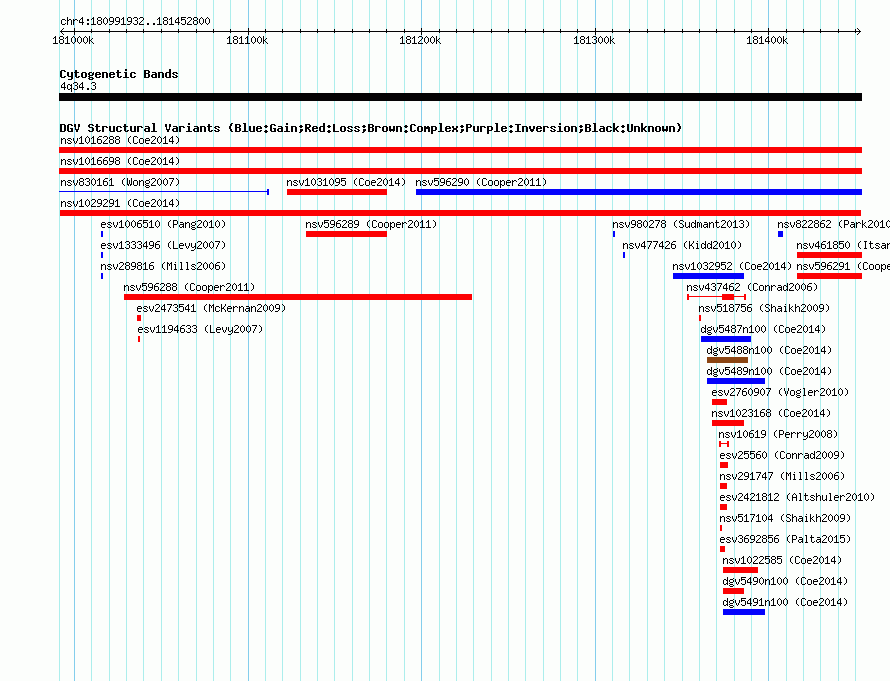890x681 pixels.
Task: Select the red loss bar of nsv596288
Action: point(297,297)
